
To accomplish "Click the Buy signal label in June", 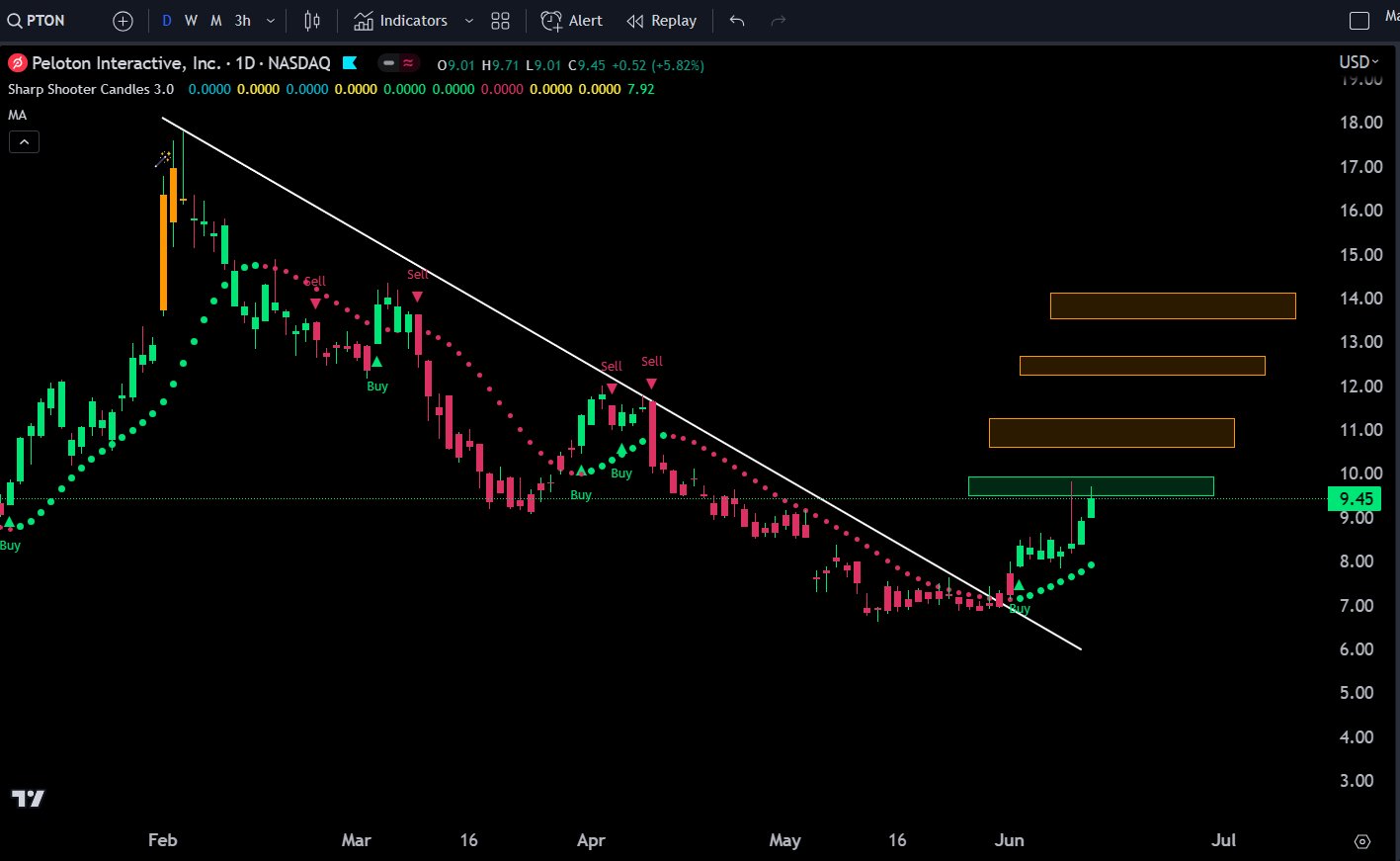I will 1020,609.
